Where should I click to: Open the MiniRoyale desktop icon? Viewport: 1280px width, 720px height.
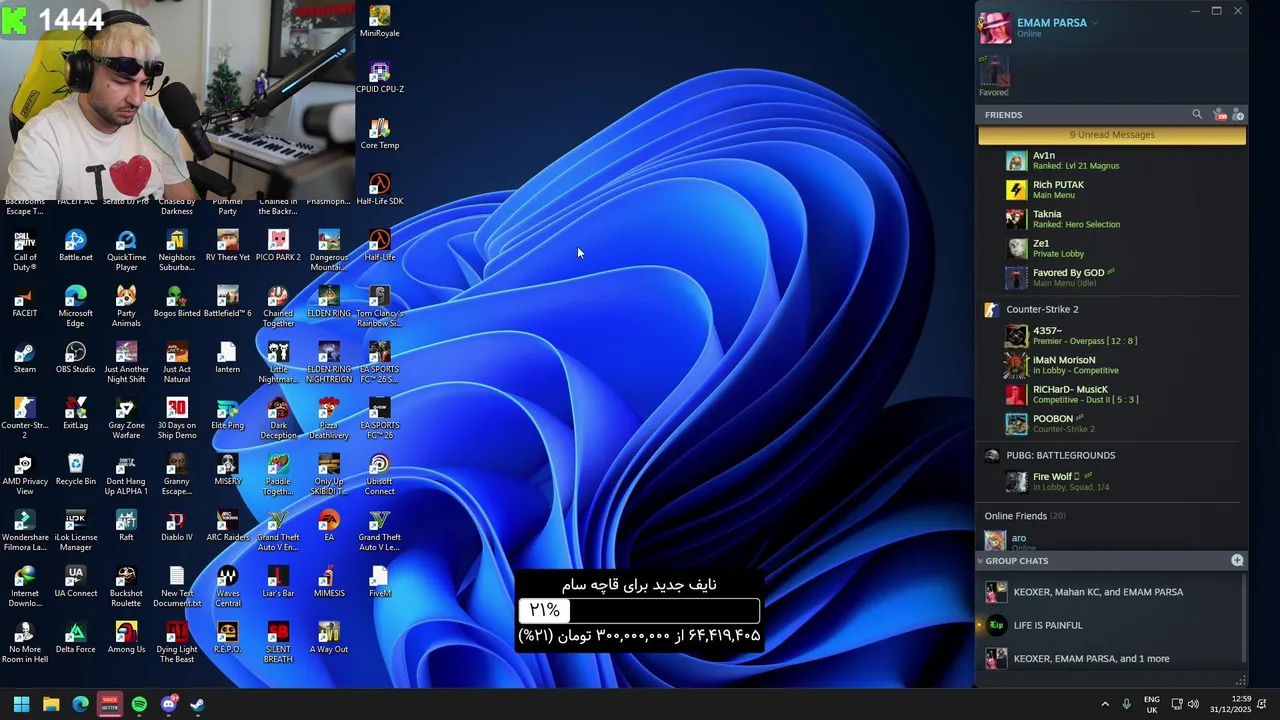tap(379, 22)
